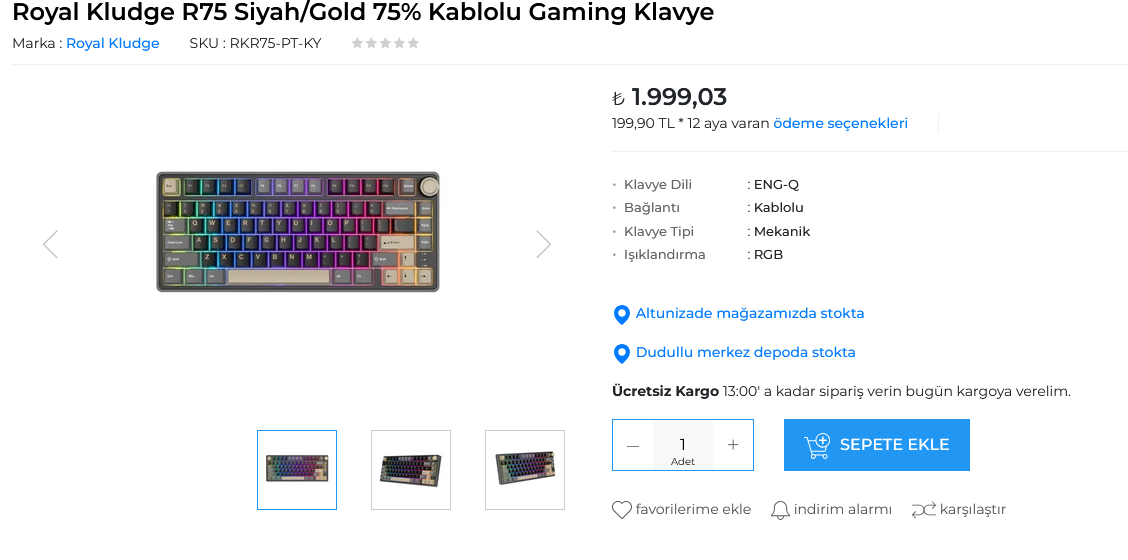
Task: Open the Altunizade mağazamızda stokta link
Action: [x=750, y=314]
